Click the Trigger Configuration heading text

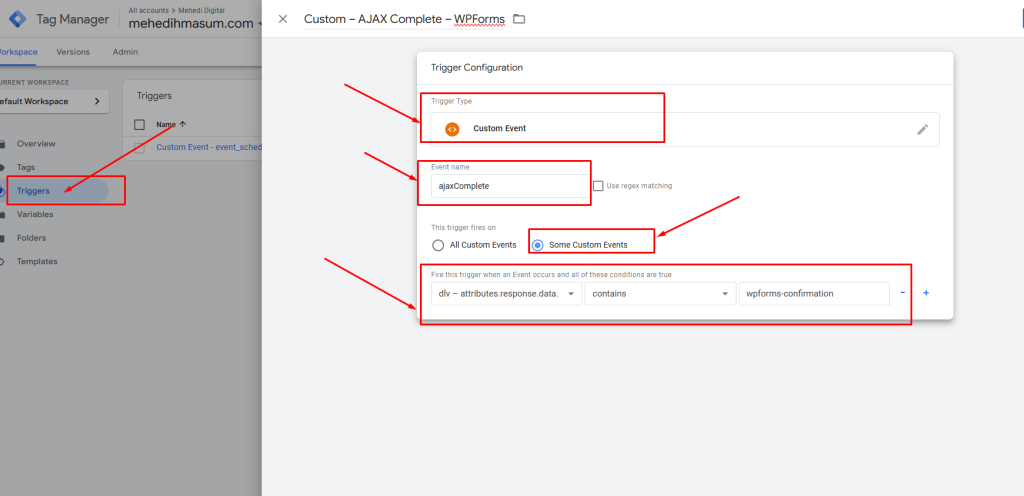(x=477, y=67)
